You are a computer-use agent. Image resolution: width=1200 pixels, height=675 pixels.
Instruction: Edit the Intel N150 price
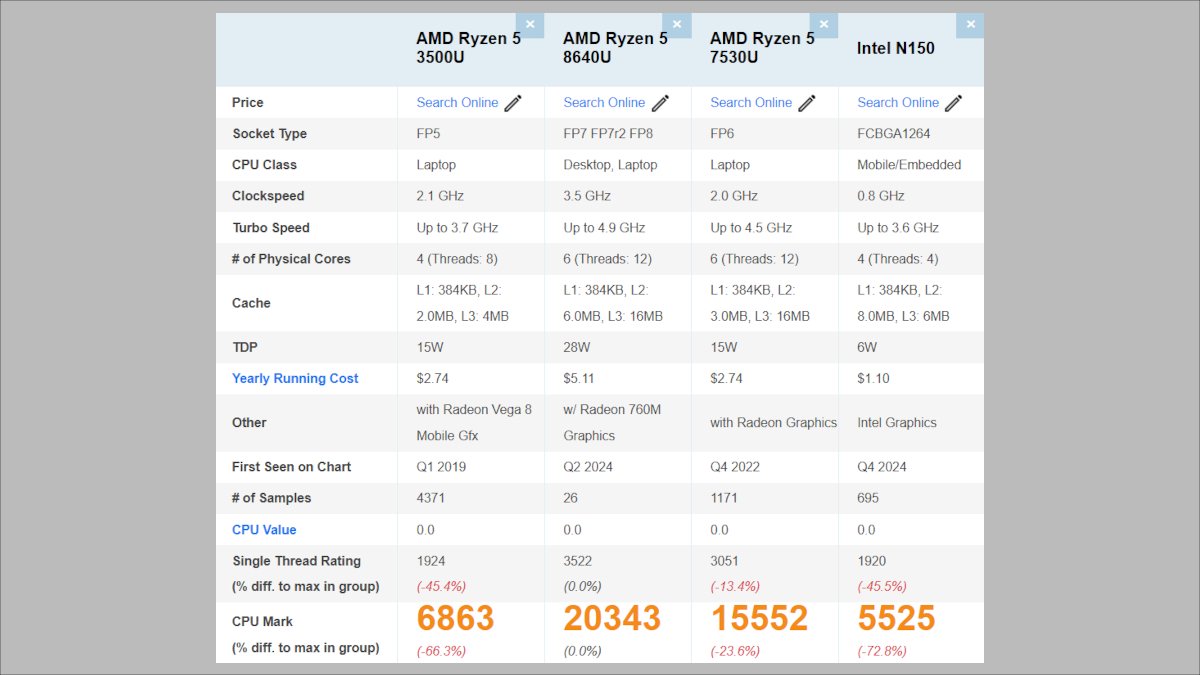954,103
